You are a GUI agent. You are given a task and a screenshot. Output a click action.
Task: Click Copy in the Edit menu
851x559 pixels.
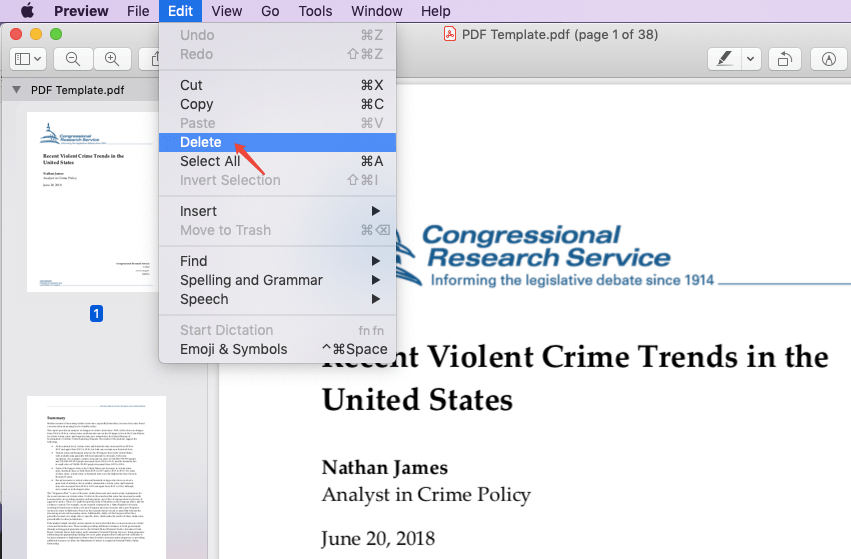pos(197,104)
